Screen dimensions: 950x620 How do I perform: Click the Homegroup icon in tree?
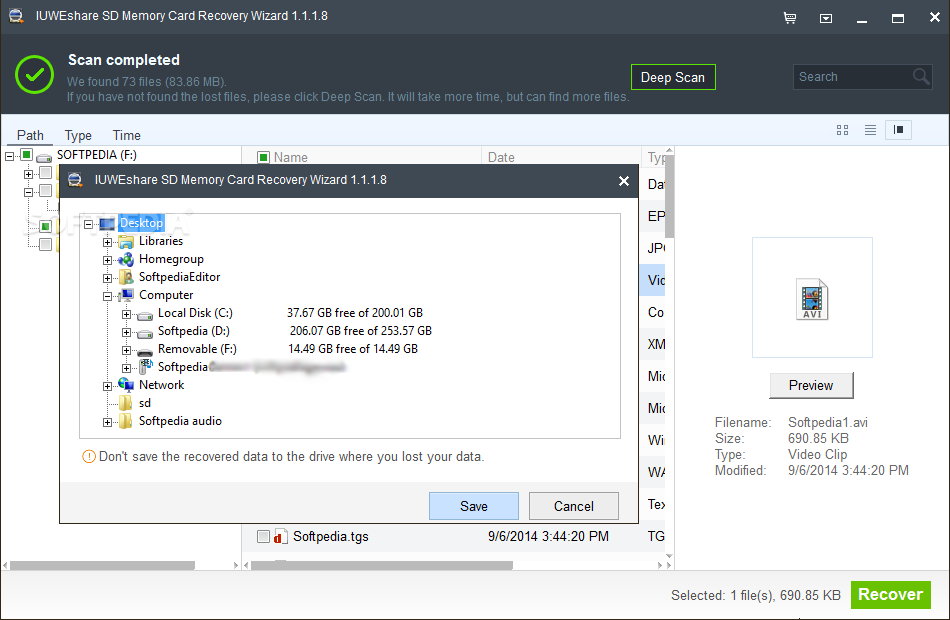[x=126, y=259]
